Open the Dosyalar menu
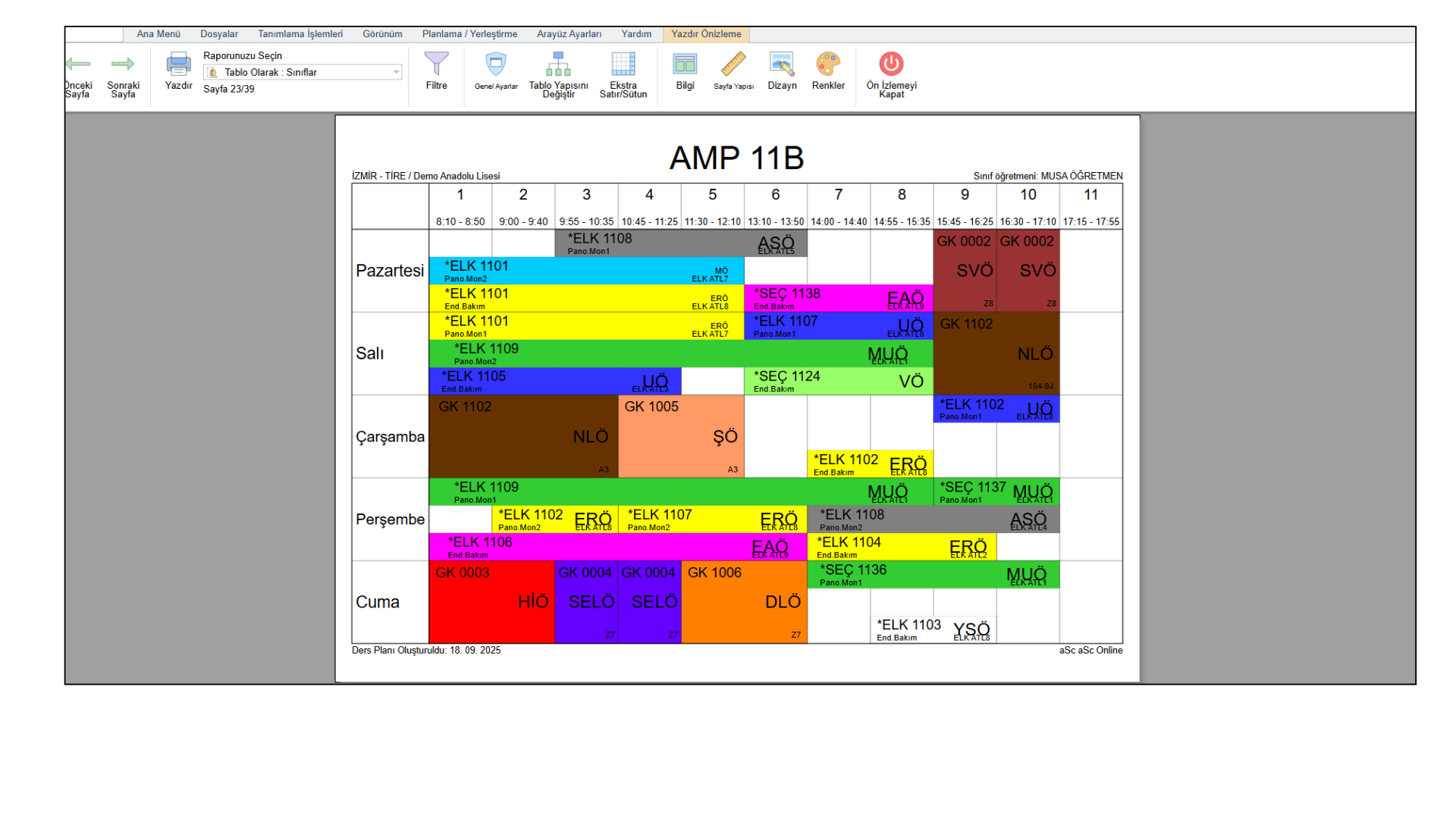The image size is (1456, 819). [x=219, y=34]
